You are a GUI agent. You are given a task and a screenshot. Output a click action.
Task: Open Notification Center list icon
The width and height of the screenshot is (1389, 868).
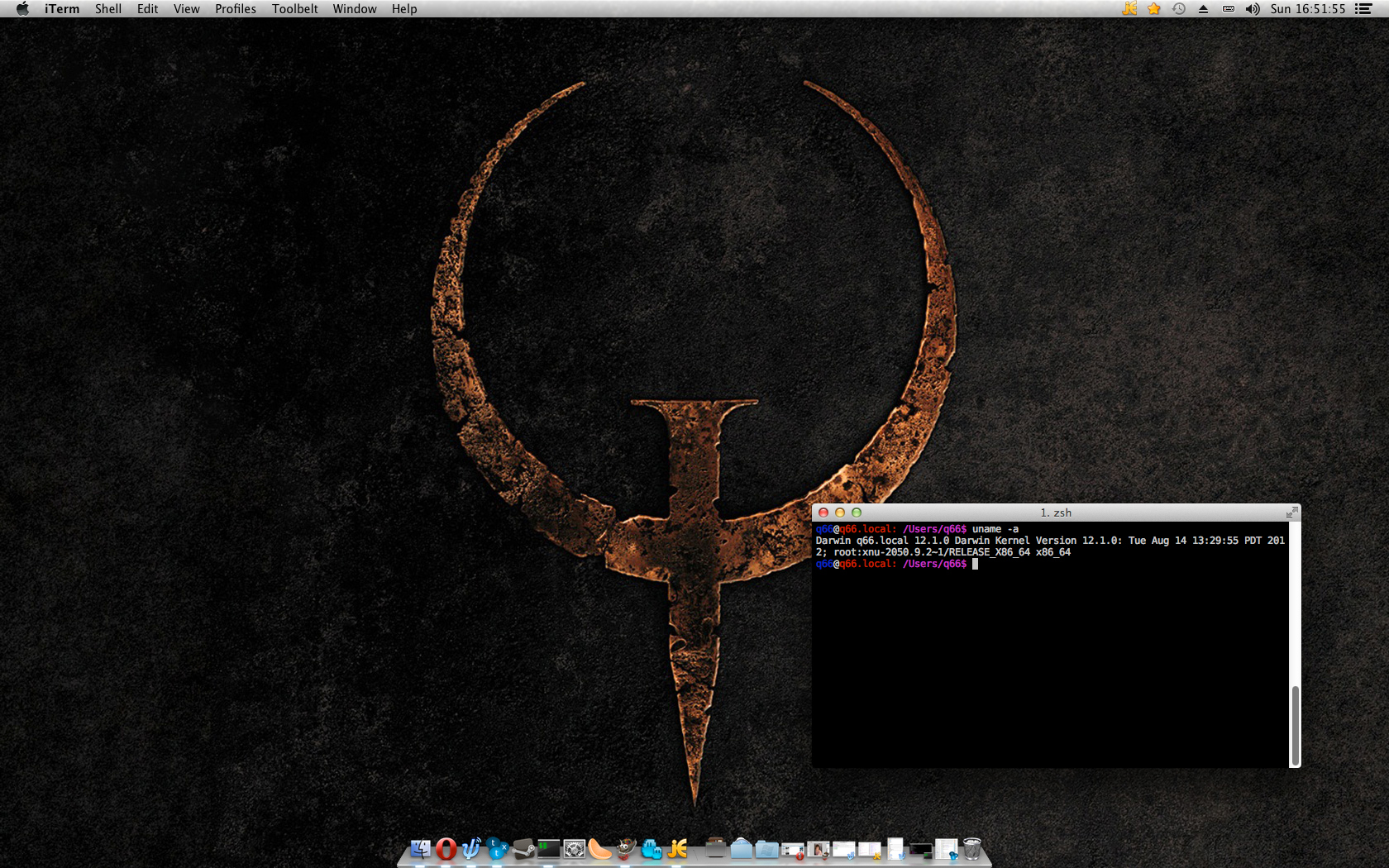coord(1364,8)
